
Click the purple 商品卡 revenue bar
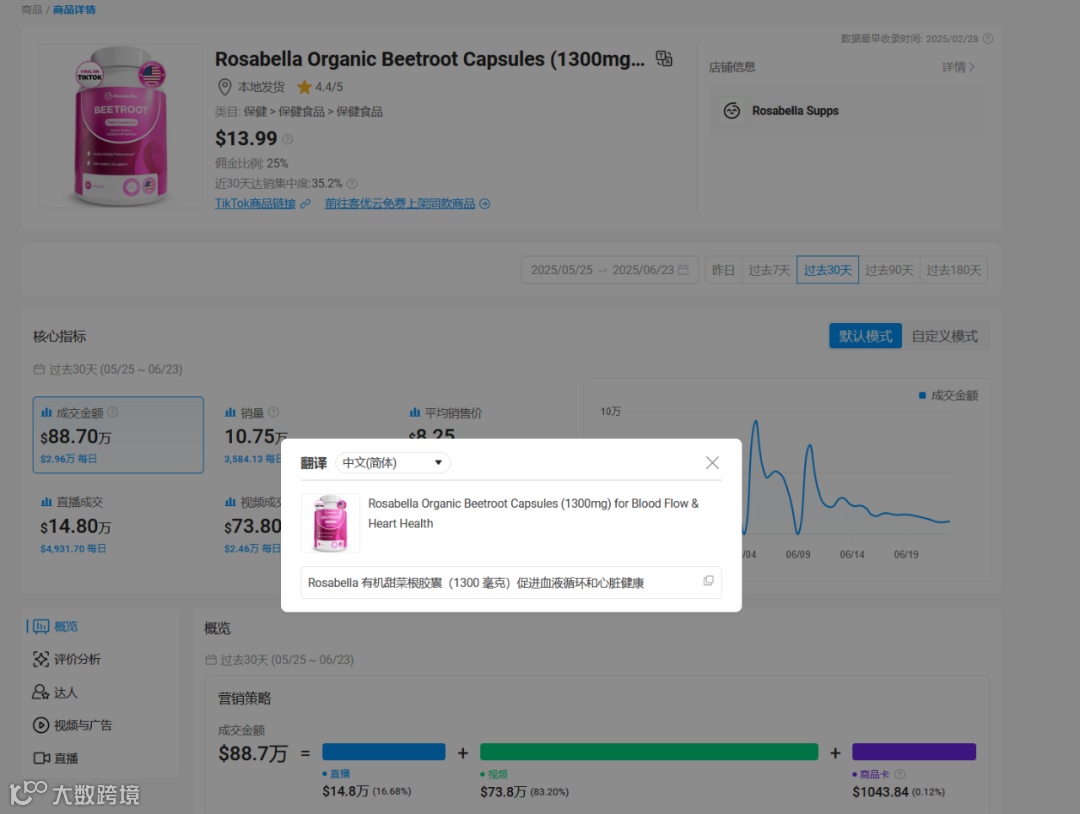click(x=914, y=751)
